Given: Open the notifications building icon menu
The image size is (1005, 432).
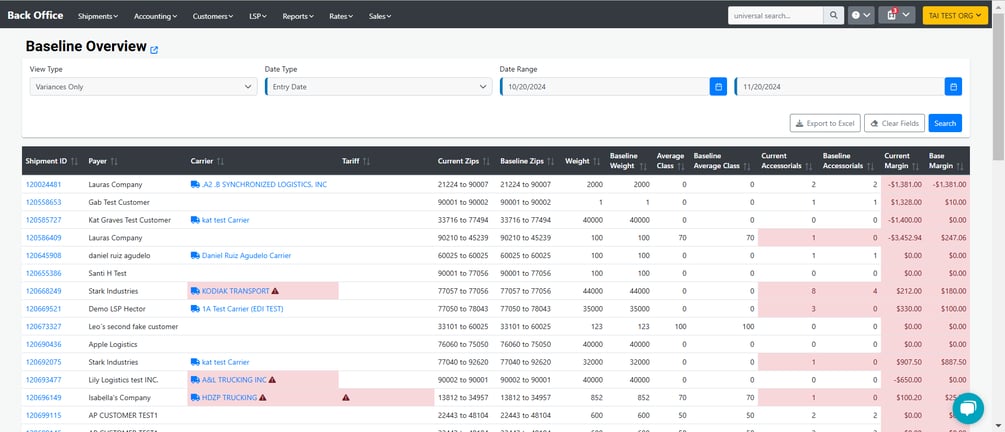Looking at the screenshot, I should pos(896,15).
